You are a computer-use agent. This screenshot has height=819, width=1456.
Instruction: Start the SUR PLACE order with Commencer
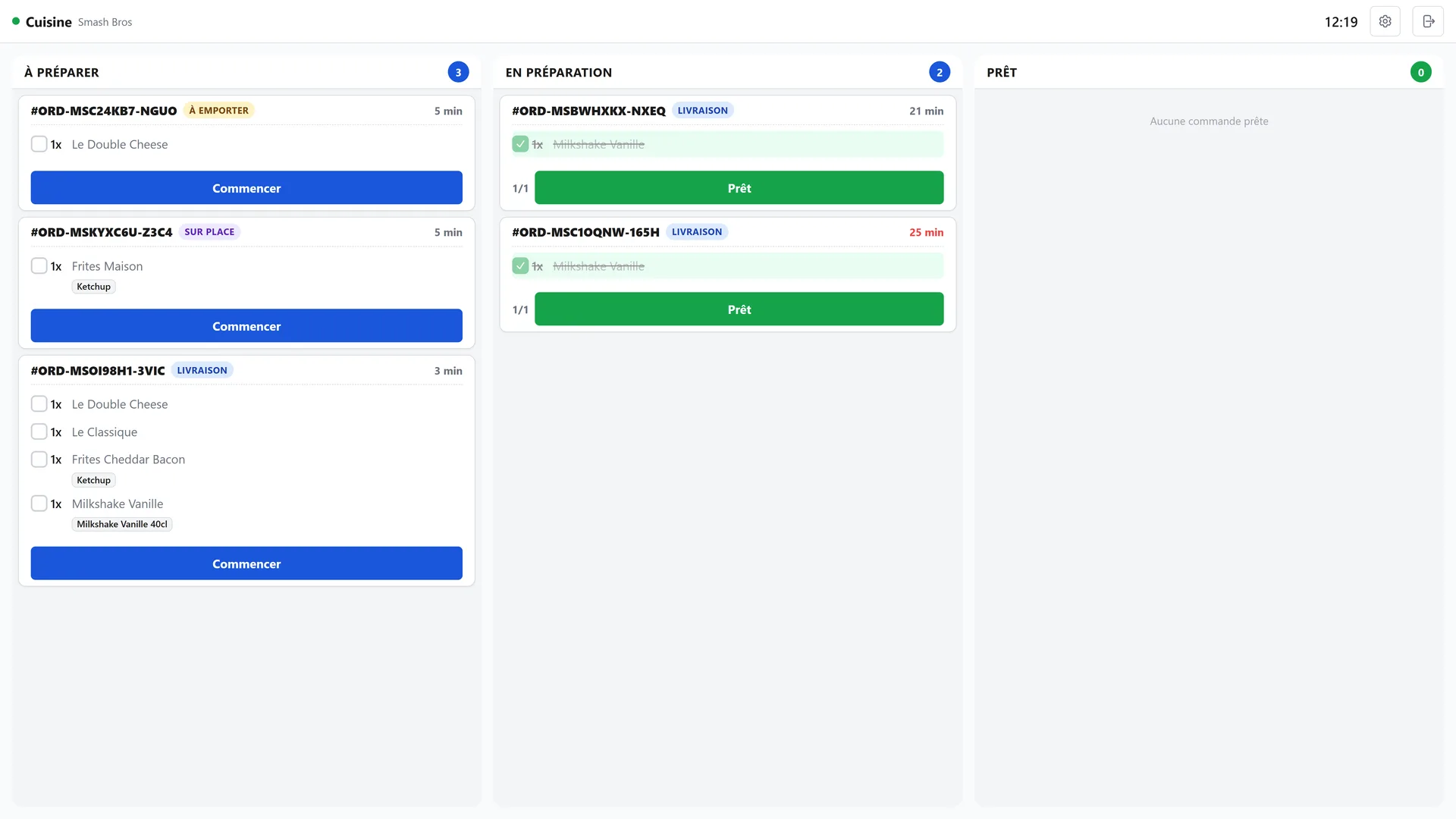(x=246, y=325)
